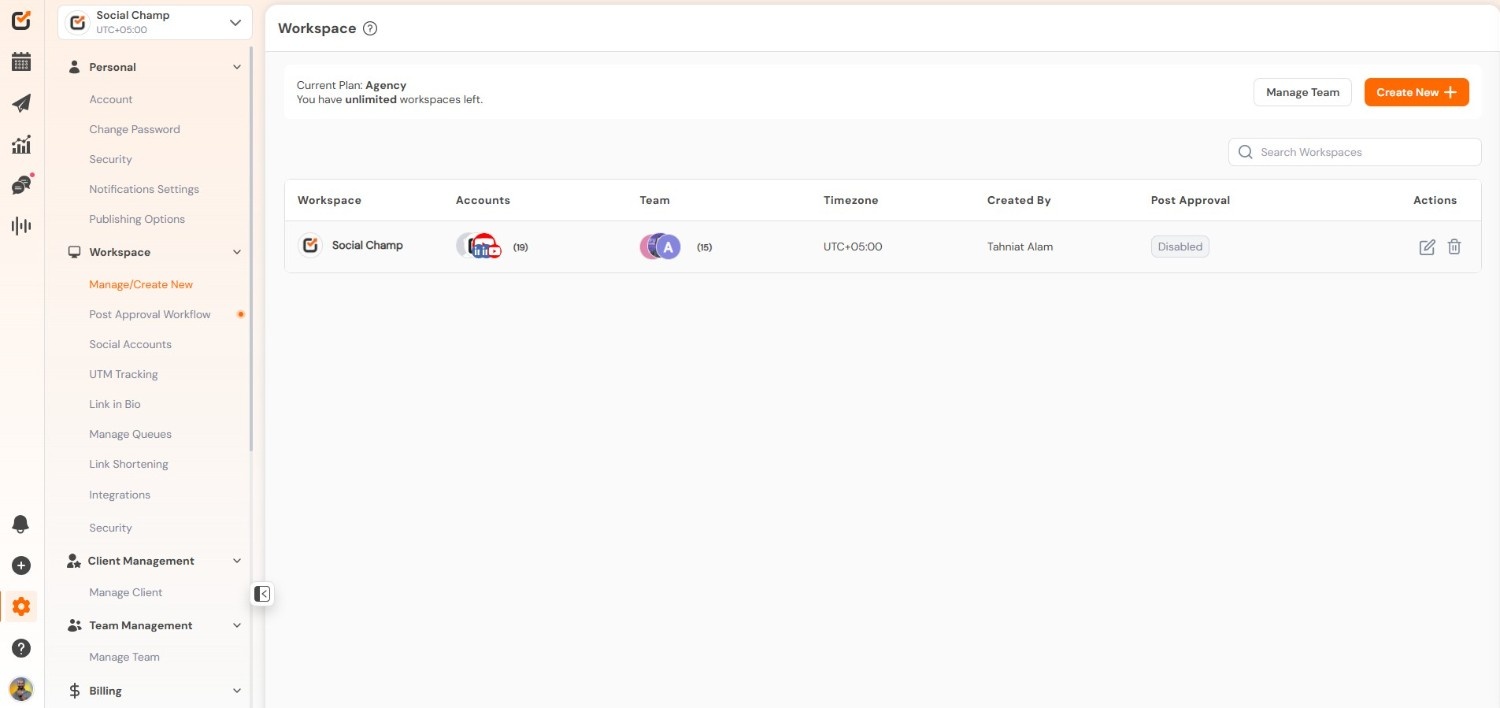This screenshot has height=708, width=1500.
Task: Click the Disabled post approval badge
Action: (x=1180, y=247)
